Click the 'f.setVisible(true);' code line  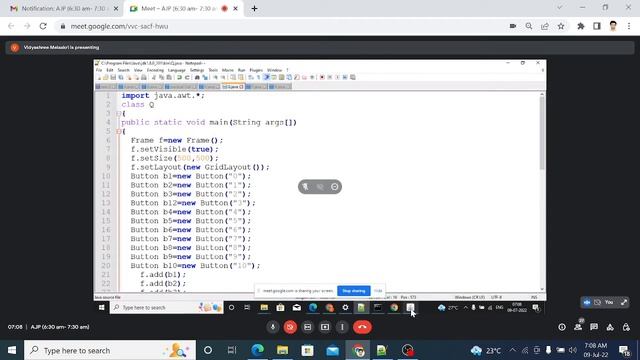175,149
